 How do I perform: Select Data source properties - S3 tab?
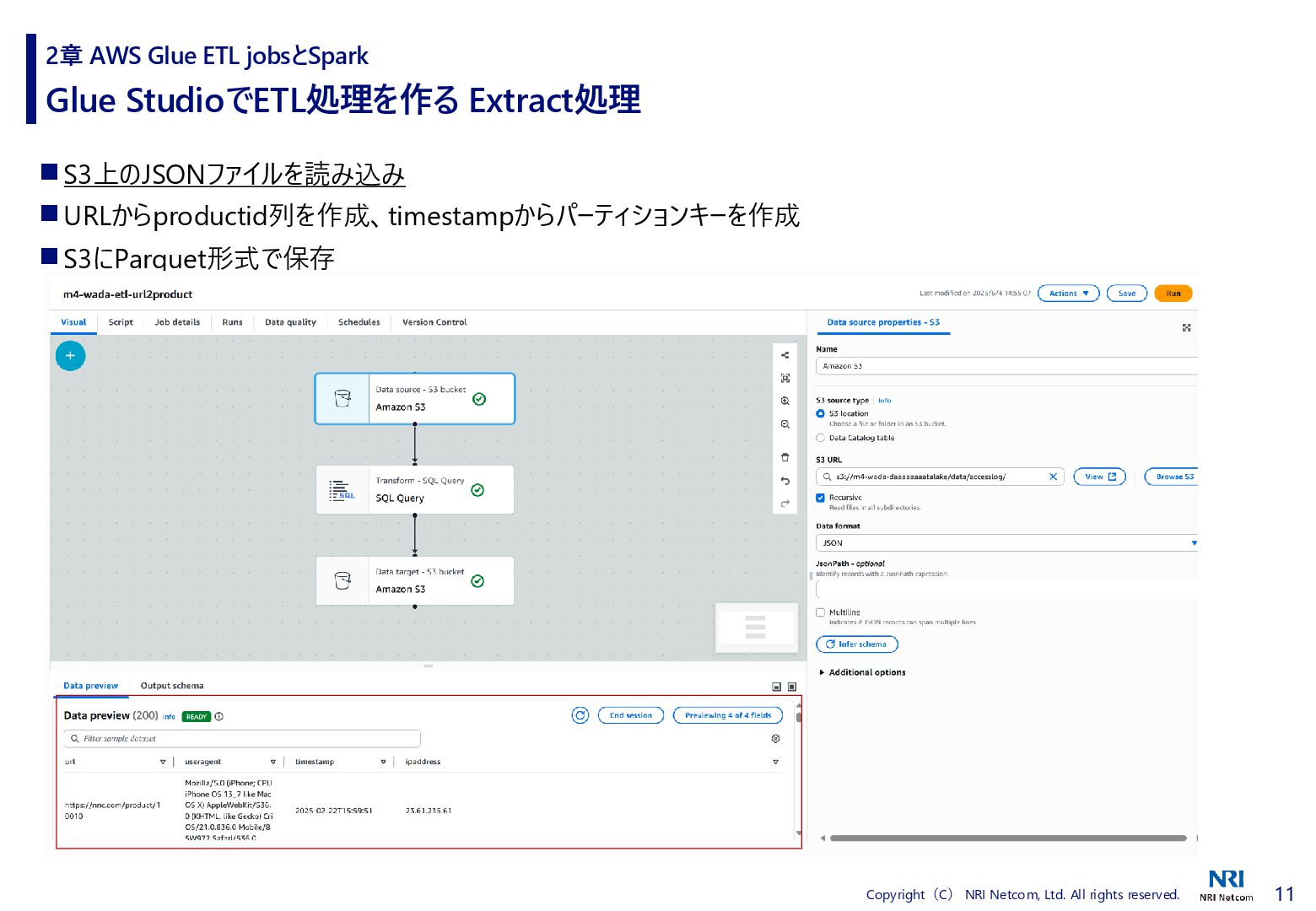coord(883,322)
